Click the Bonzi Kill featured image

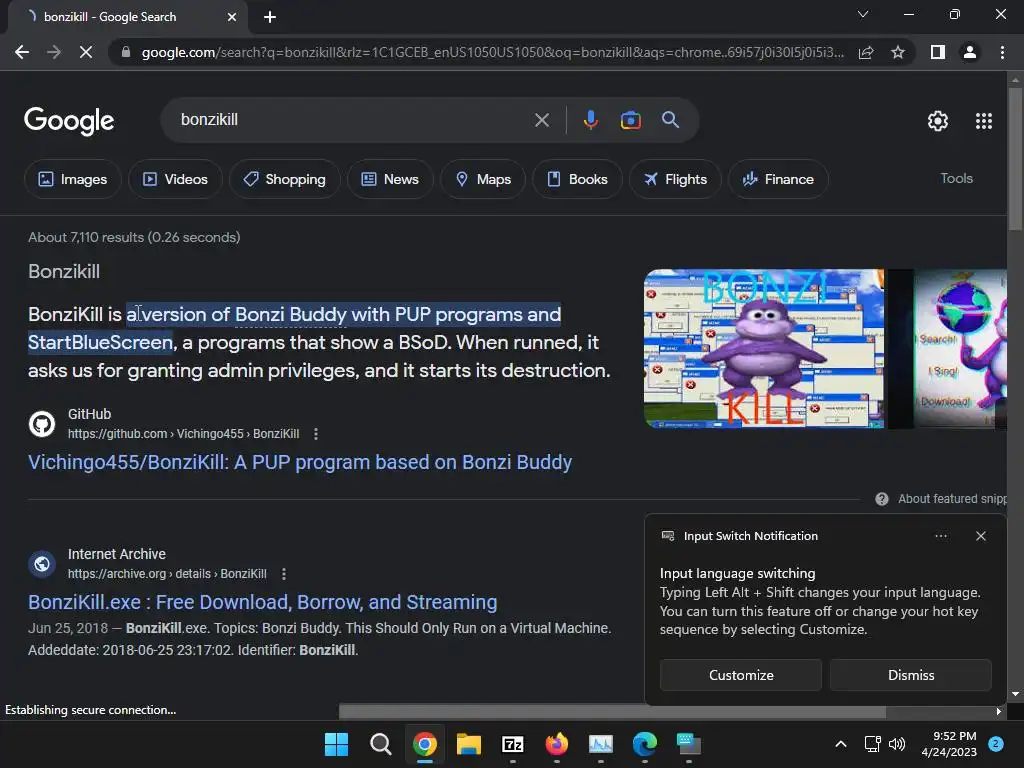[764, 349]
